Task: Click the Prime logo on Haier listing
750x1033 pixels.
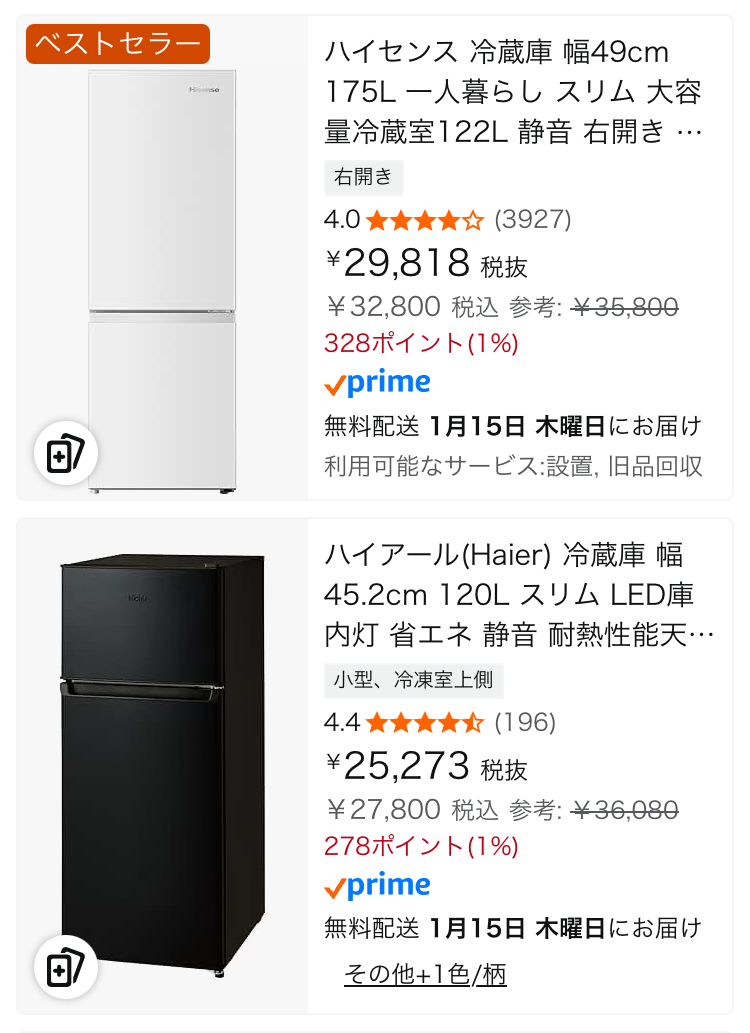Action: tap(378, 886)
